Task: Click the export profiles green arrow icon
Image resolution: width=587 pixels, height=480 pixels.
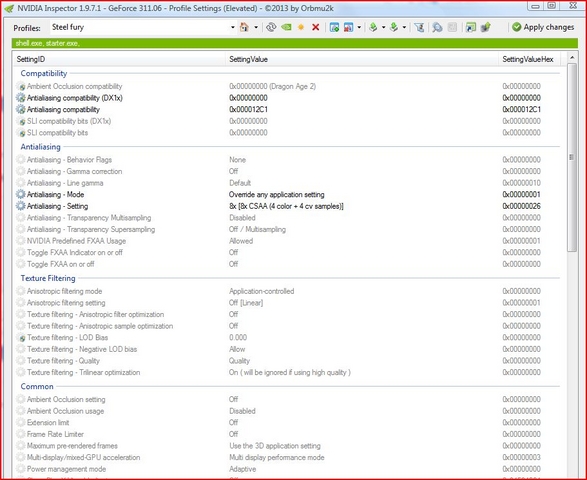Action: coord(373,27)
